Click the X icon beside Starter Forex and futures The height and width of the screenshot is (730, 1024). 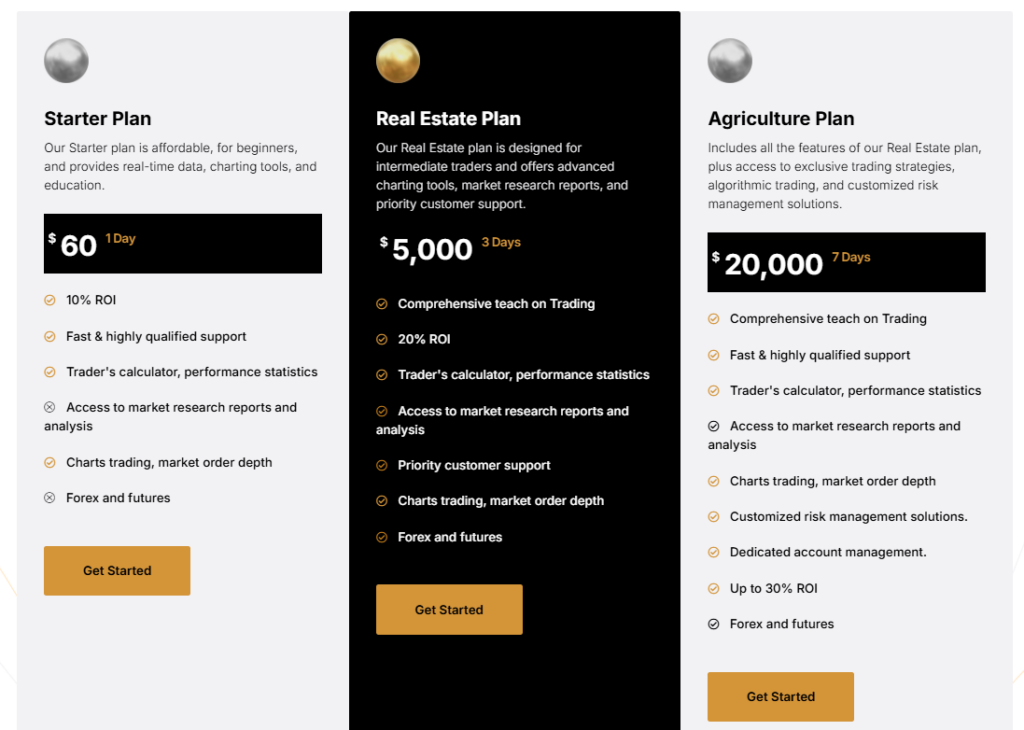click(x=50, y=498)
